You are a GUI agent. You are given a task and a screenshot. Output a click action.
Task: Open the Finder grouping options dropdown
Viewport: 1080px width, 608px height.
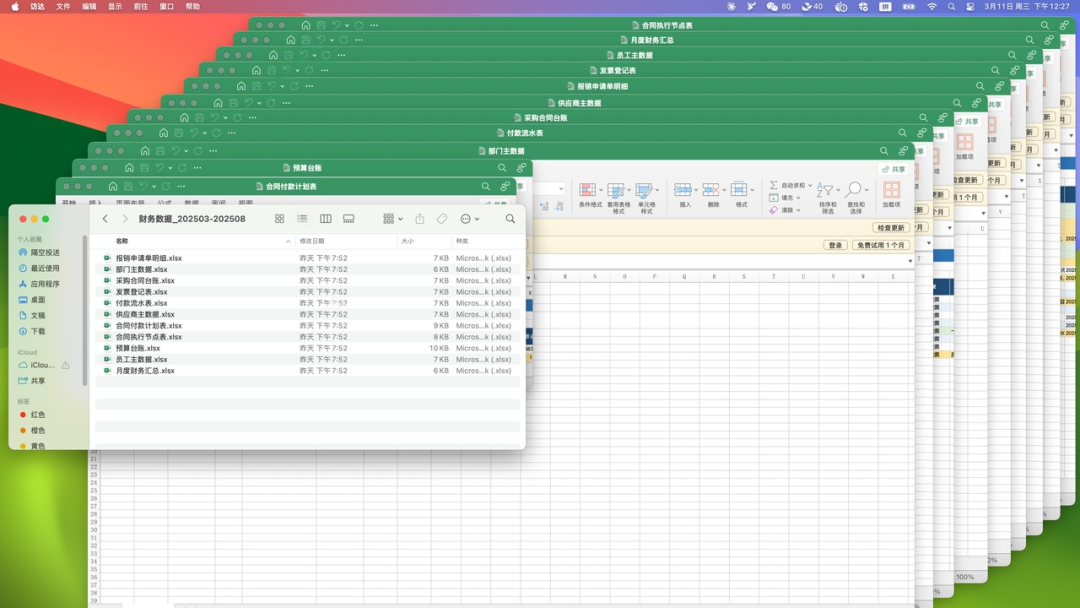(x=393, y=218)
